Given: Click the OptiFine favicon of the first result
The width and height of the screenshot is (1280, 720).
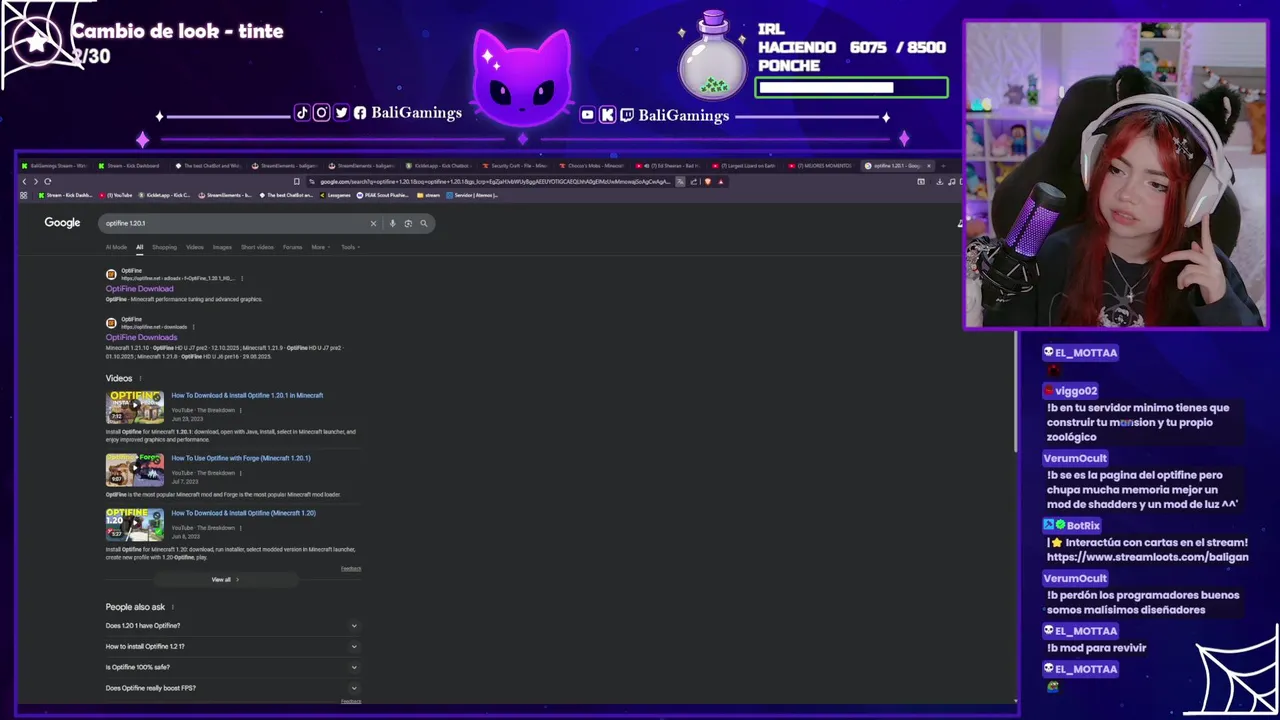Looking at the screenshot, I should point(111,274).
